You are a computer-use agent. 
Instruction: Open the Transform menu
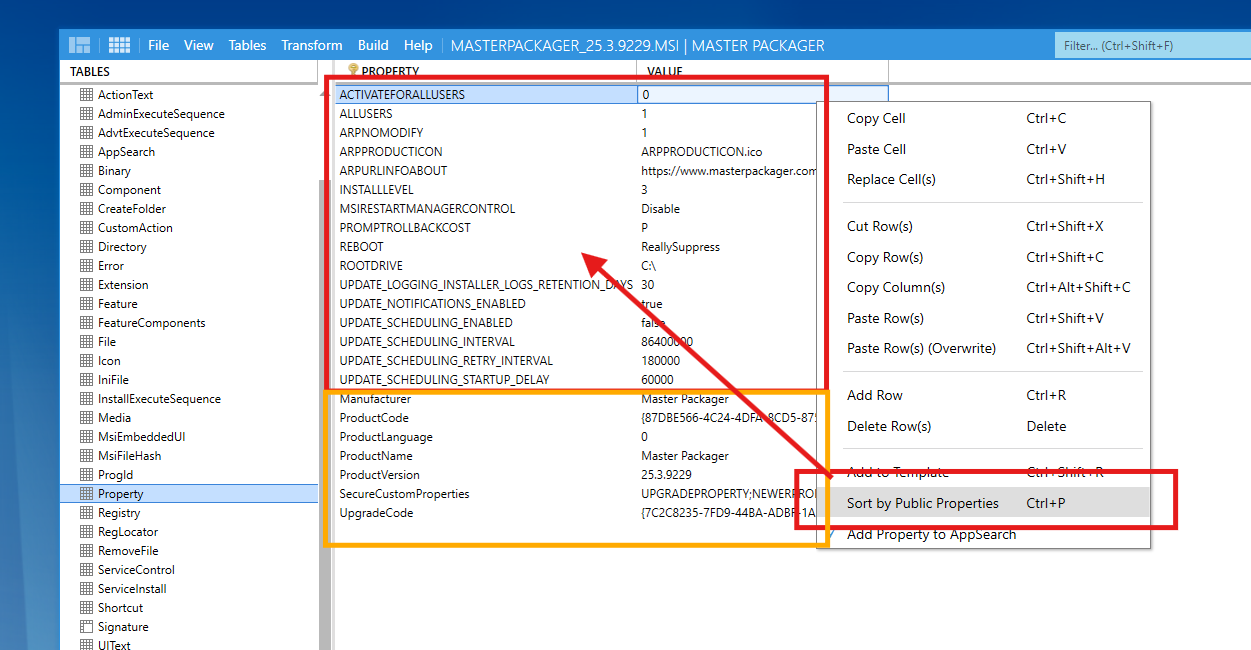311,45
